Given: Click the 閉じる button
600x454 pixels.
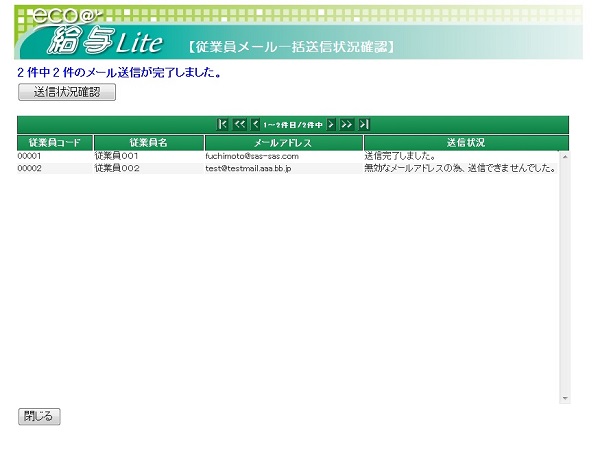Looking at the screenshot, I should pos(39,416).
